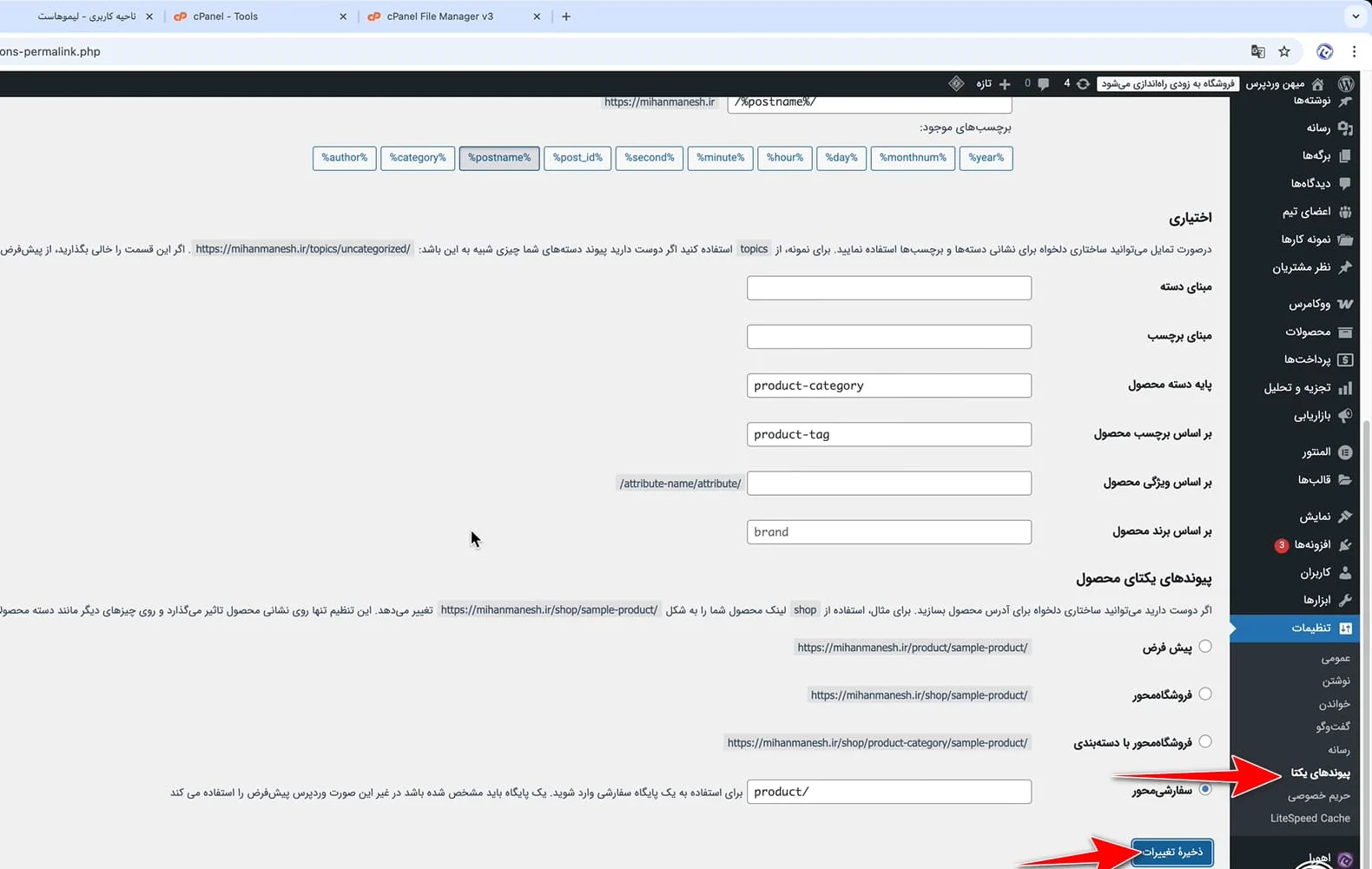Open the WooCommerce menu in sidebar

(x=1309, y=304)
